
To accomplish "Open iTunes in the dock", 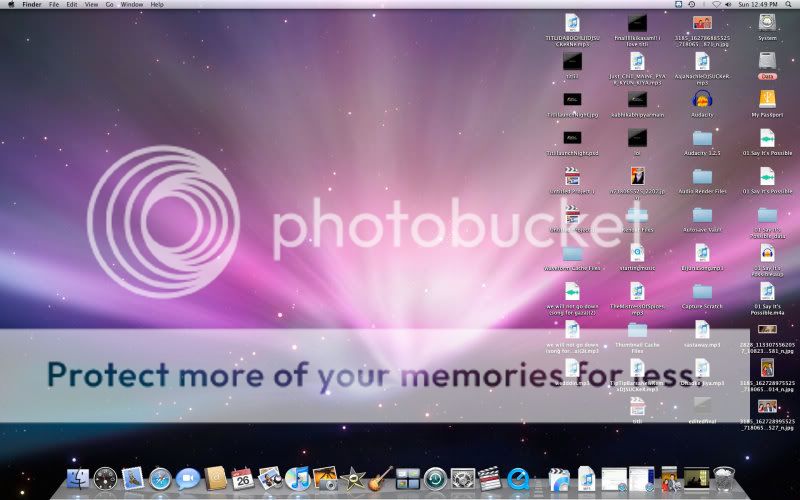I will (x=298, y=479).
